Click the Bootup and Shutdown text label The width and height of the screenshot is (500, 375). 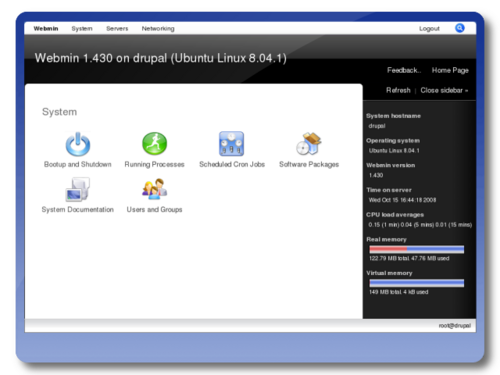coord(78,164)
